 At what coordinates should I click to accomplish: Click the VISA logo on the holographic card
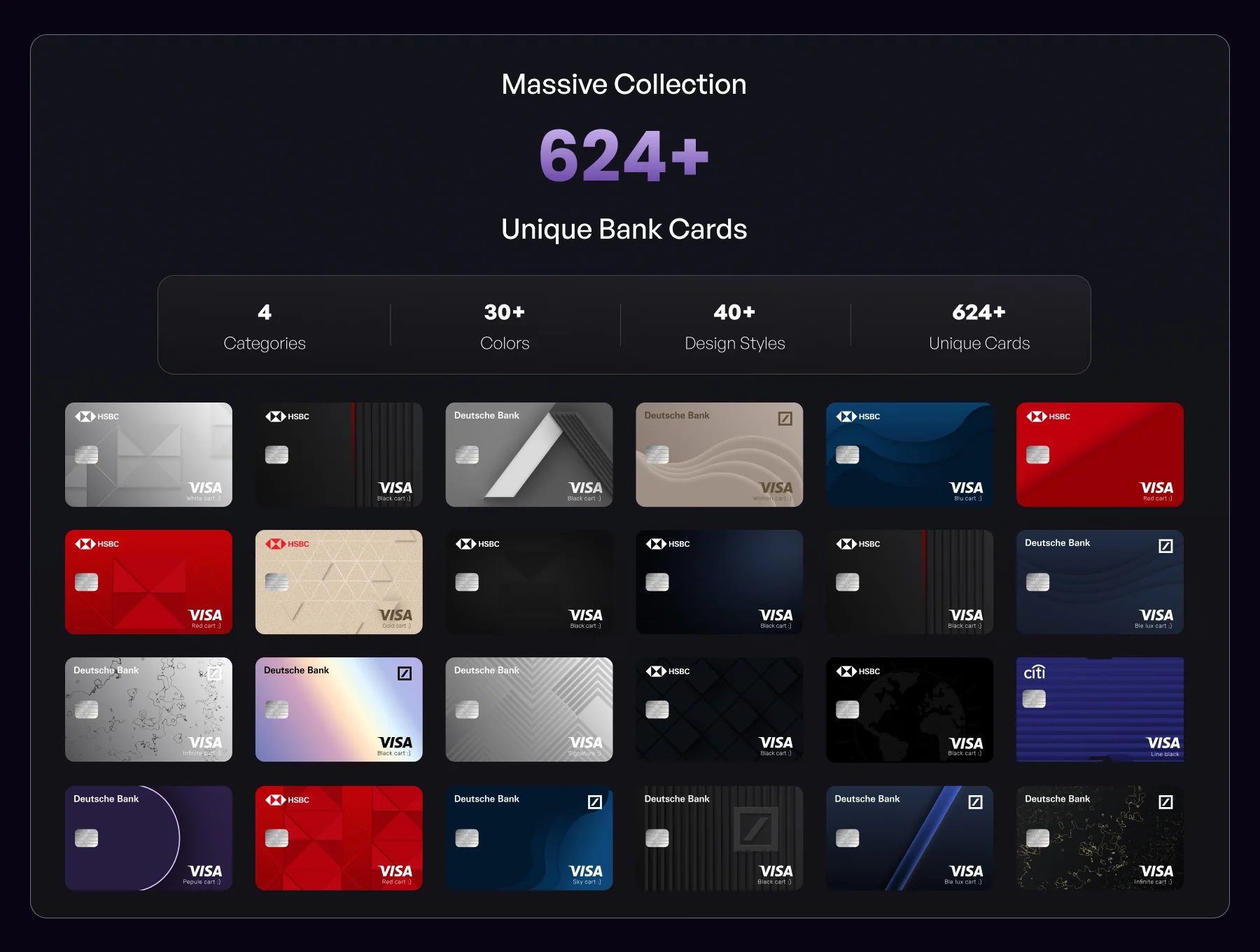[x=395, y=743]
